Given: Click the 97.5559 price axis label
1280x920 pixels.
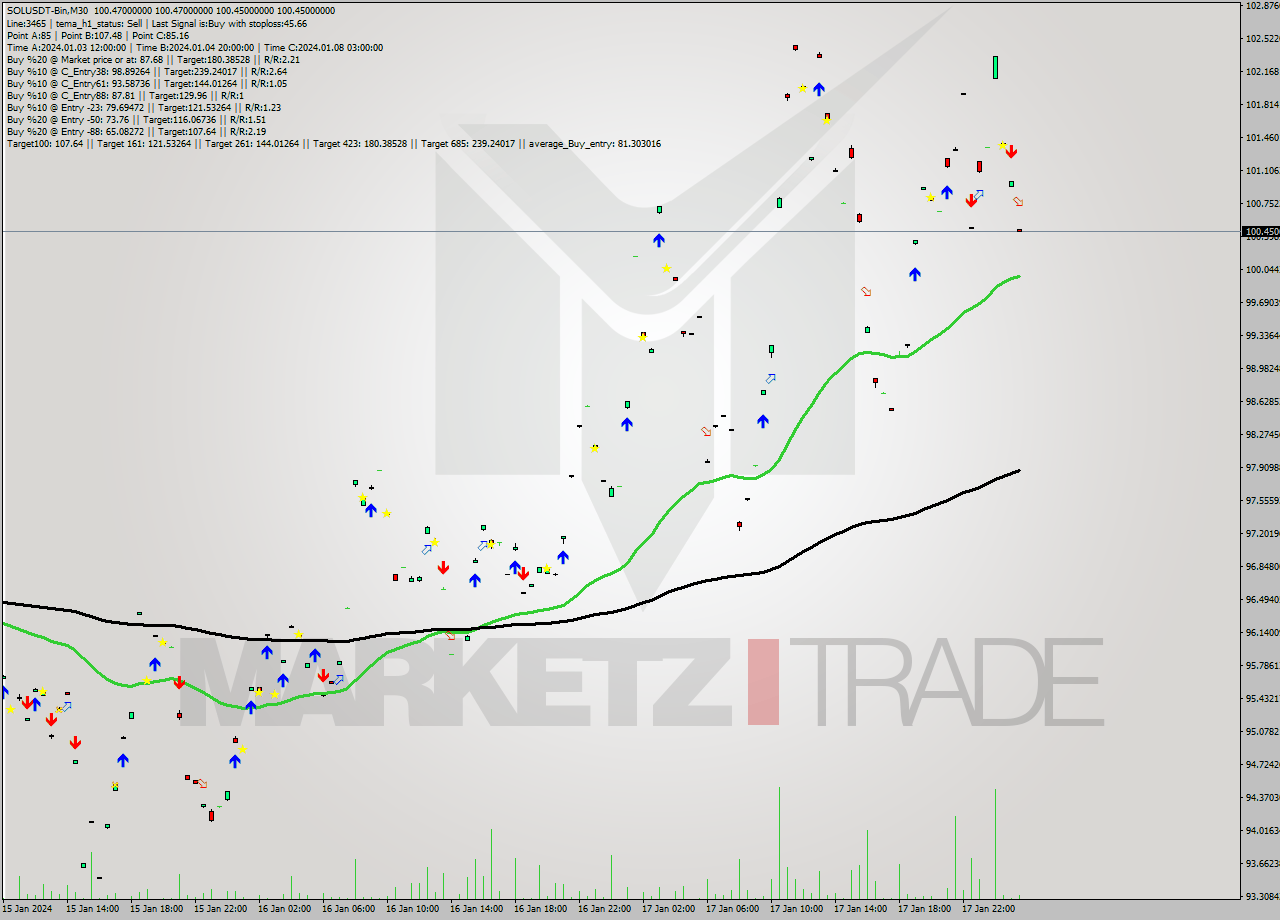Looking at the screenshot, I should tap(1262, 500).
